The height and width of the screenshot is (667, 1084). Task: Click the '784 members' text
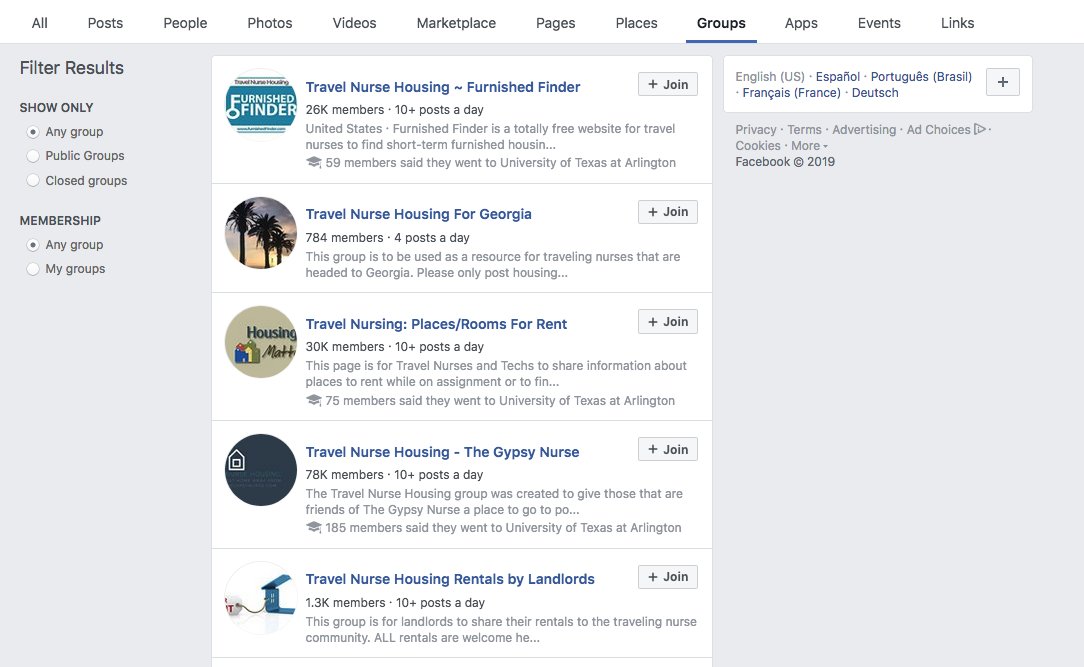click(x=344, y=238)
